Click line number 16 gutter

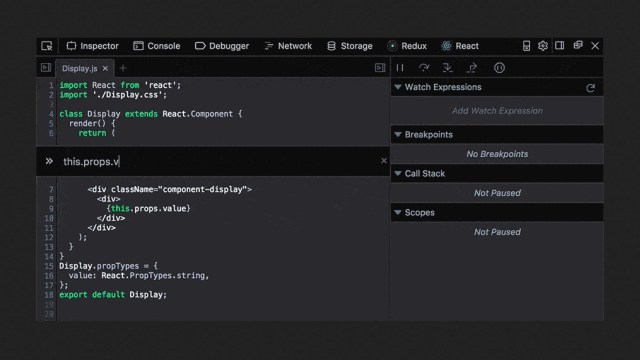[x=49, y=276]
